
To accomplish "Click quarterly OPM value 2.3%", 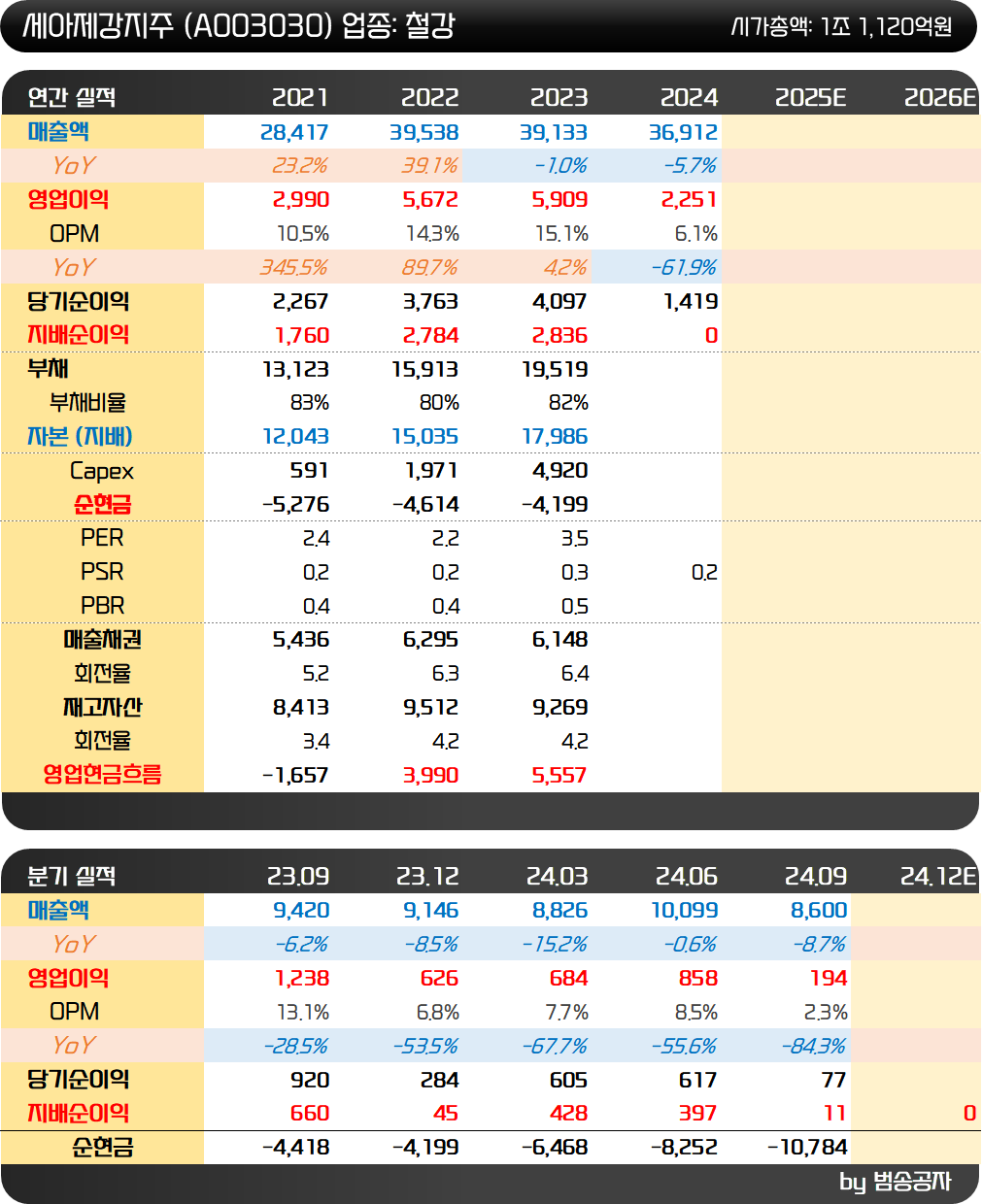I will (x=826, y=1013).
